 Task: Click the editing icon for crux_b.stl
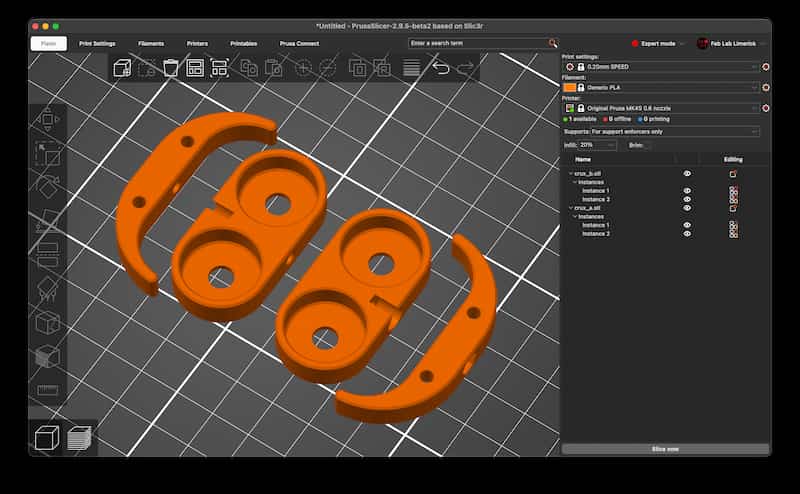733,174
